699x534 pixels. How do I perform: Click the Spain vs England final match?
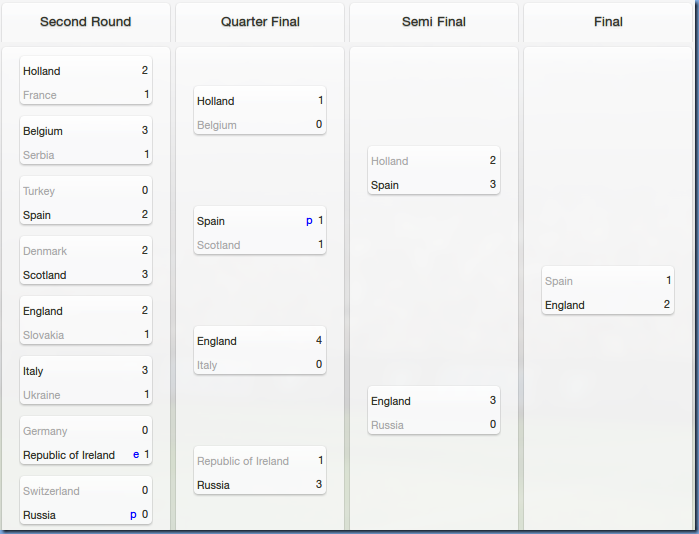(608, 293)
